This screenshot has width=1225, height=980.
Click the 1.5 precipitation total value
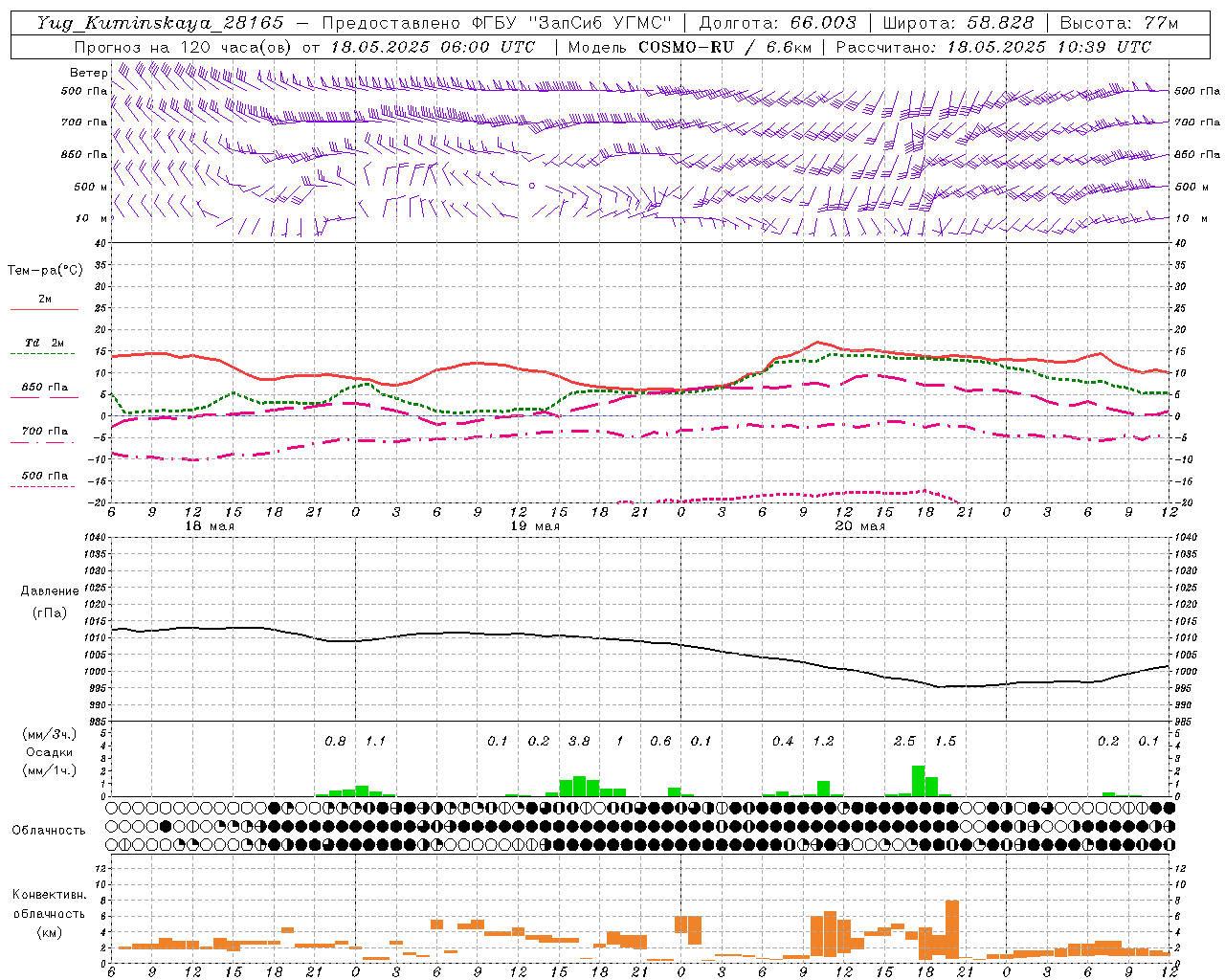pos(946,742)
